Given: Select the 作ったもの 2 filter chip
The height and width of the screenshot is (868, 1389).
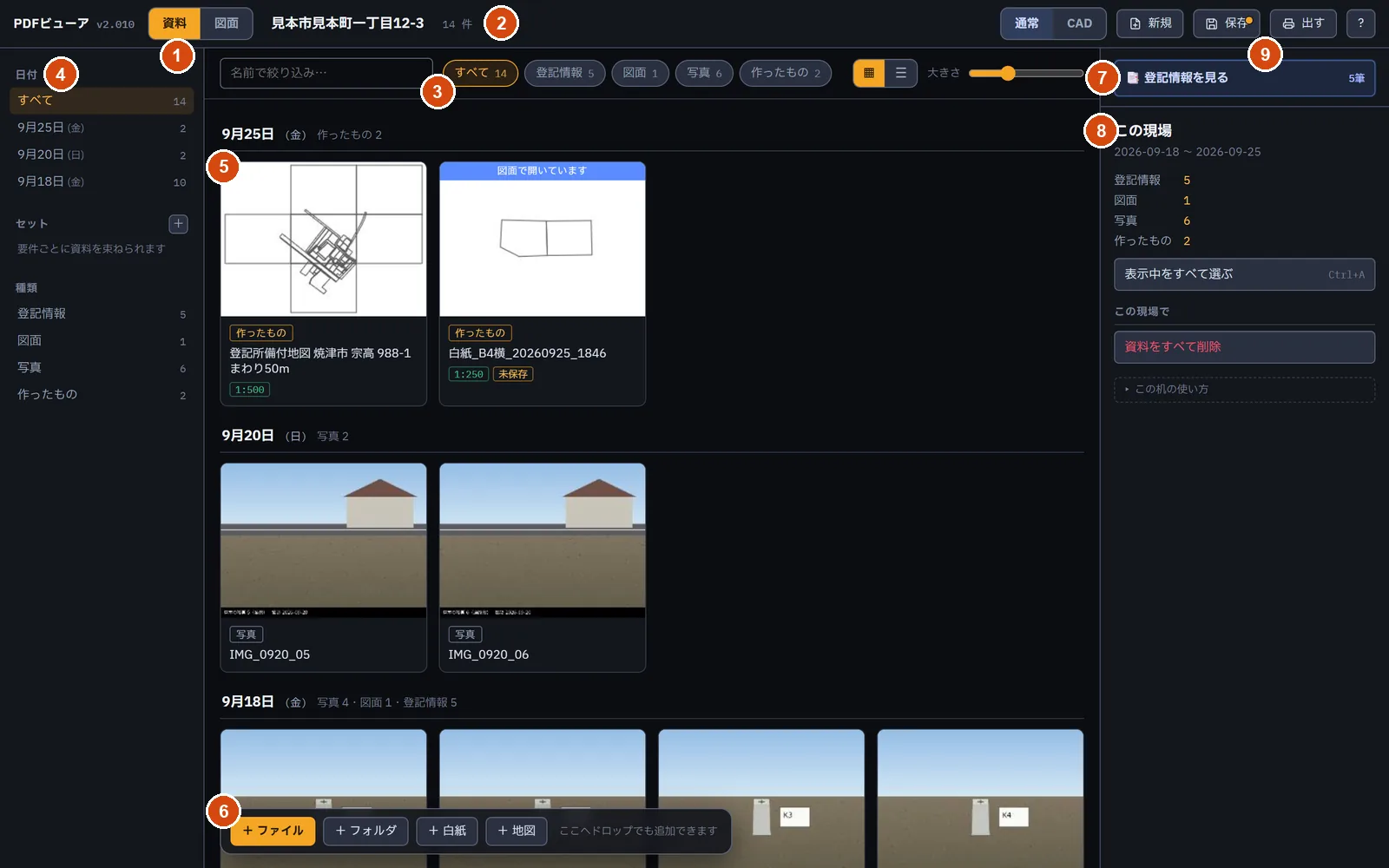Looking at the screenshot, I should [785, 73].
